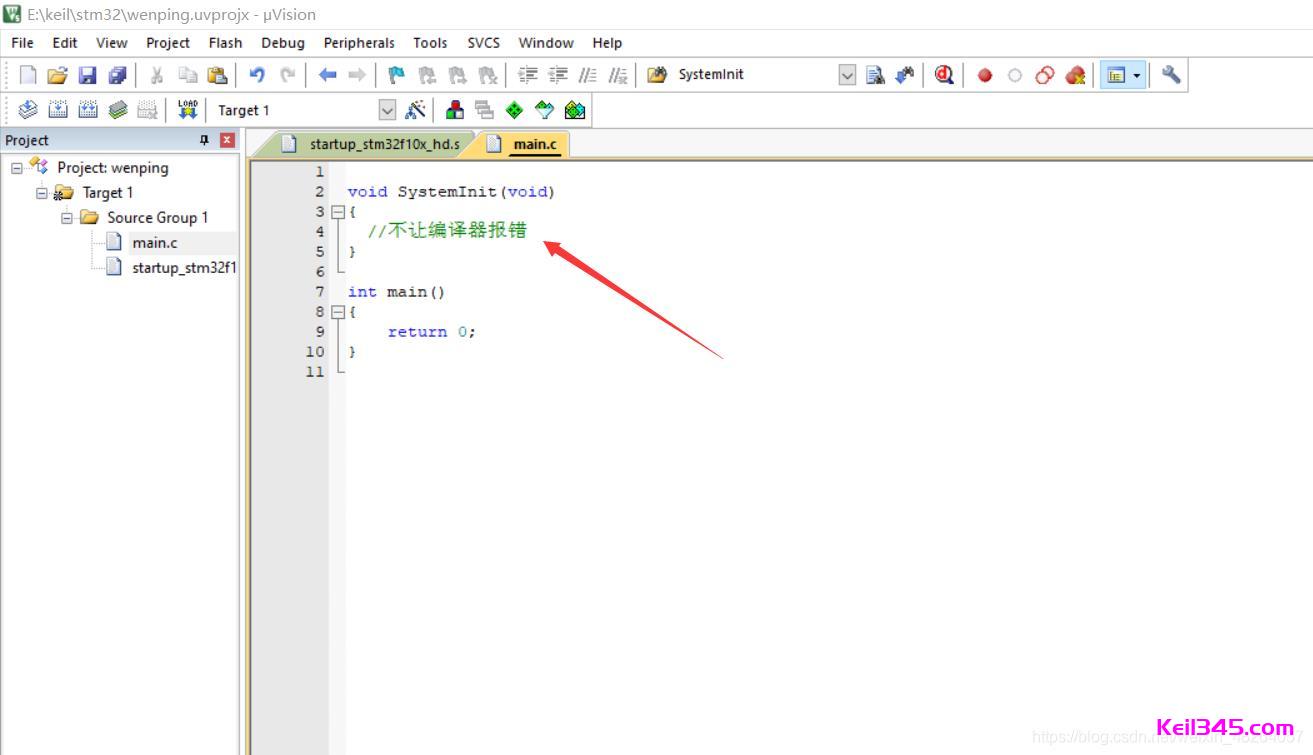Image resolution: width=1313 pixels, height=755 pixels.
Task: Click the Copy icon in the toolbar
Action: tap(187, 75)
